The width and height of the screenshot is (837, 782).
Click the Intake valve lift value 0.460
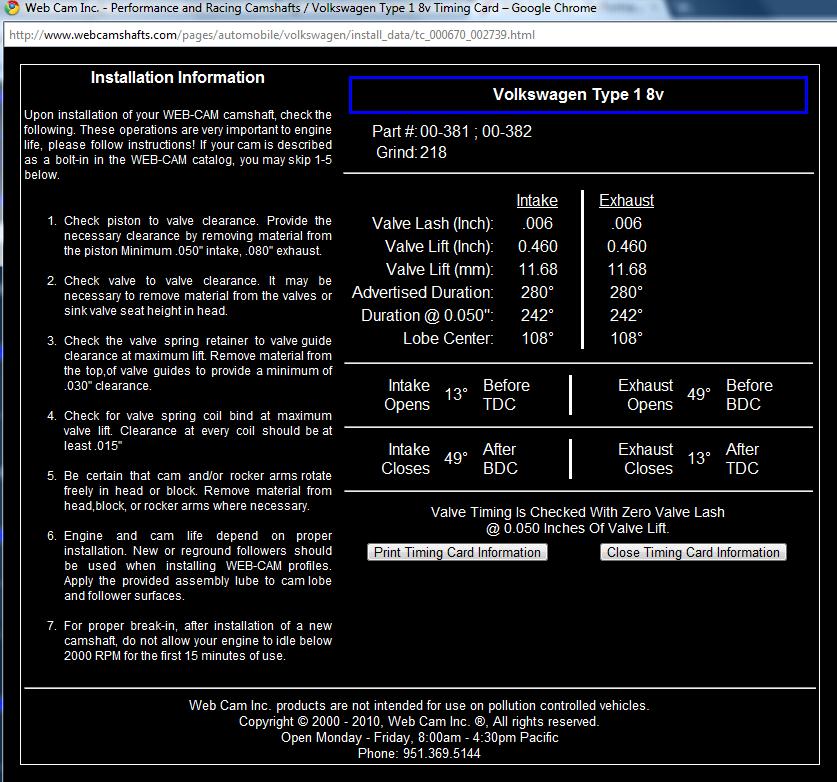click(538, 247)
